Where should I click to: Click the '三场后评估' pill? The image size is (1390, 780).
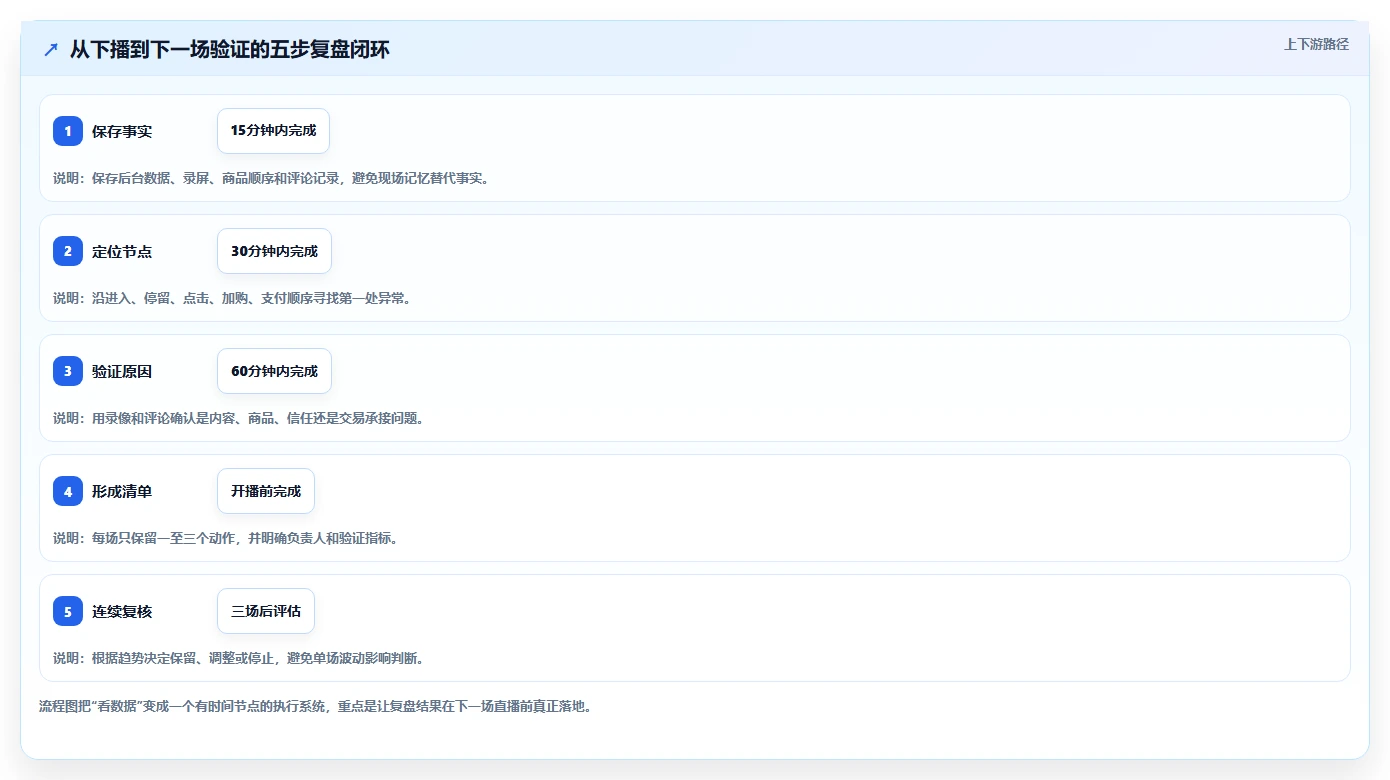pyautogui.click(x=266, y=611)
